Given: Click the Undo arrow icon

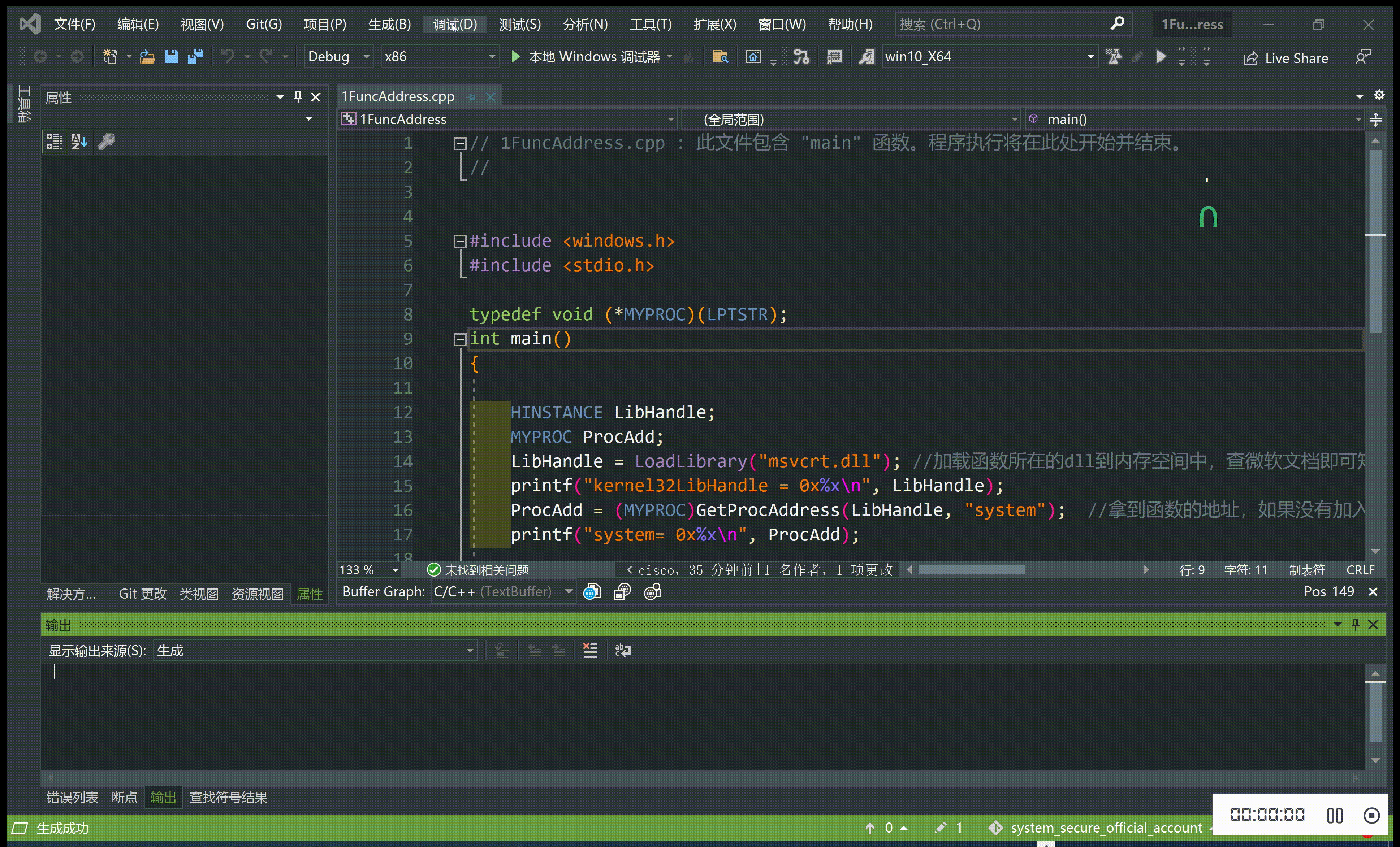Looking at the screenshot, I should (x=228, y=56).
